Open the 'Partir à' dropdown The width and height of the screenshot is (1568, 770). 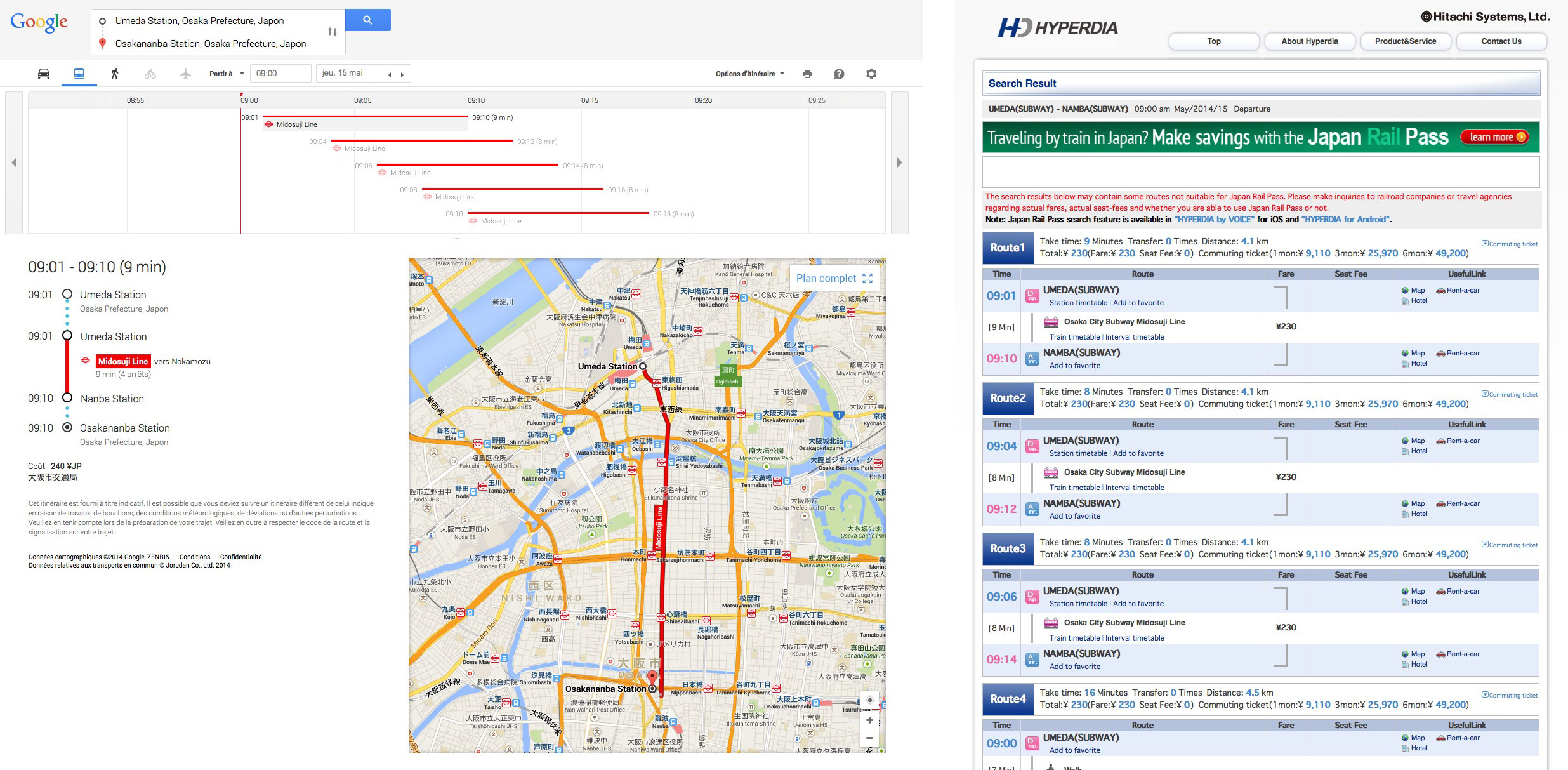point(227,74)
